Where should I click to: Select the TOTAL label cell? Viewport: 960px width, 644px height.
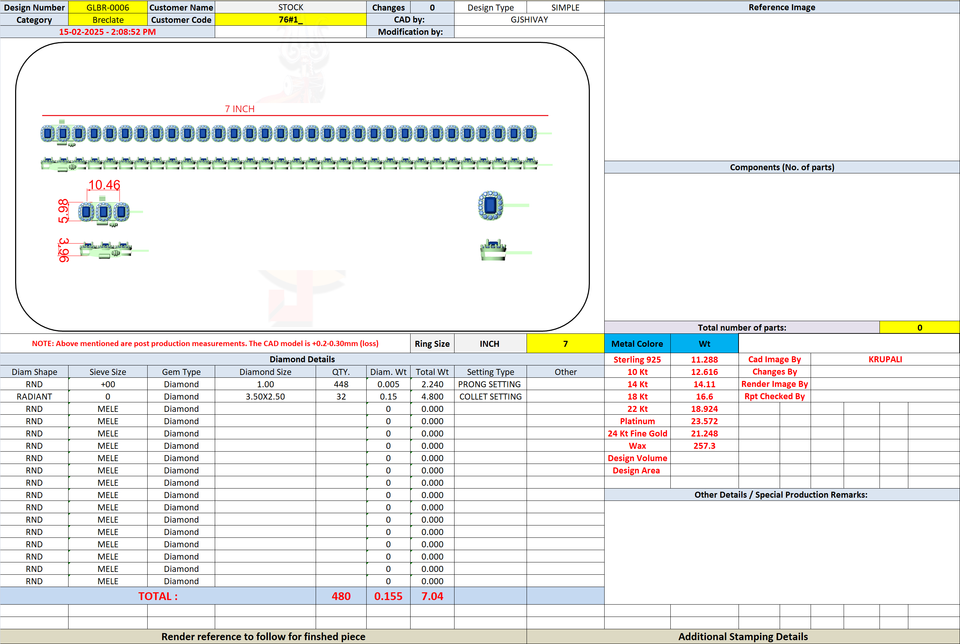tap(158, 596)
